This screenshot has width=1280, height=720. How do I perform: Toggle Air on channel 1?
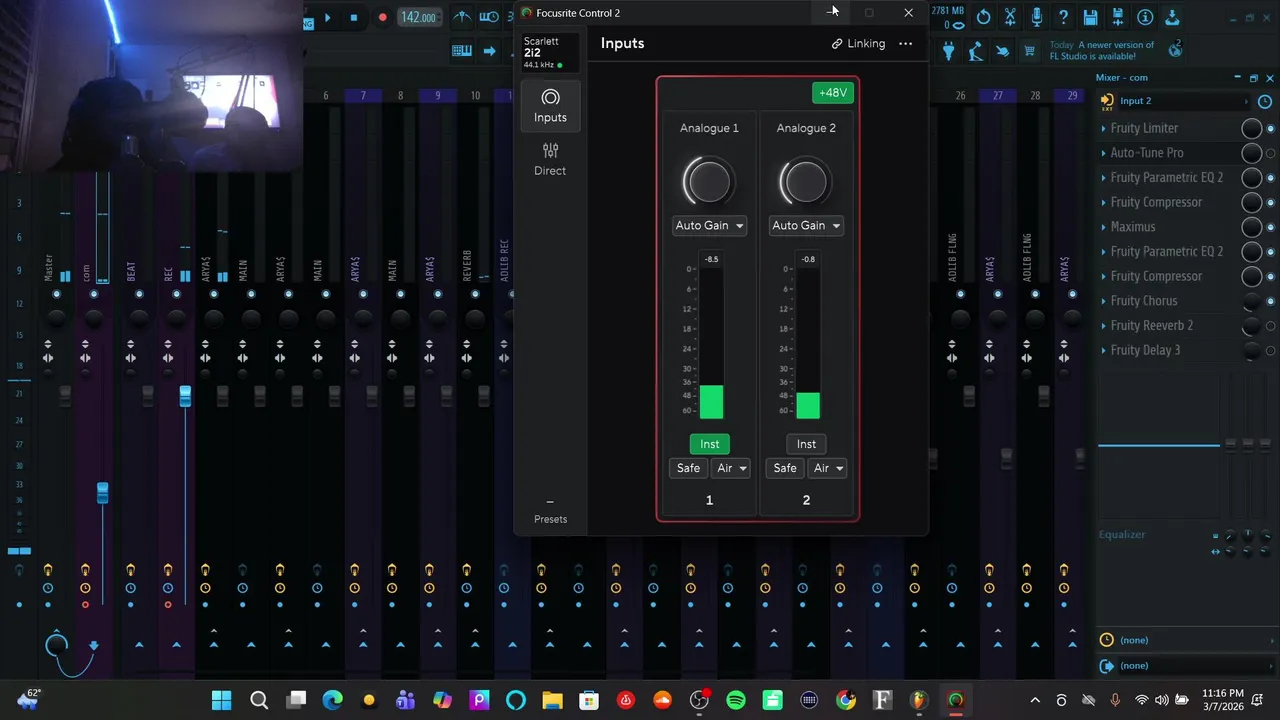(724, 468)
